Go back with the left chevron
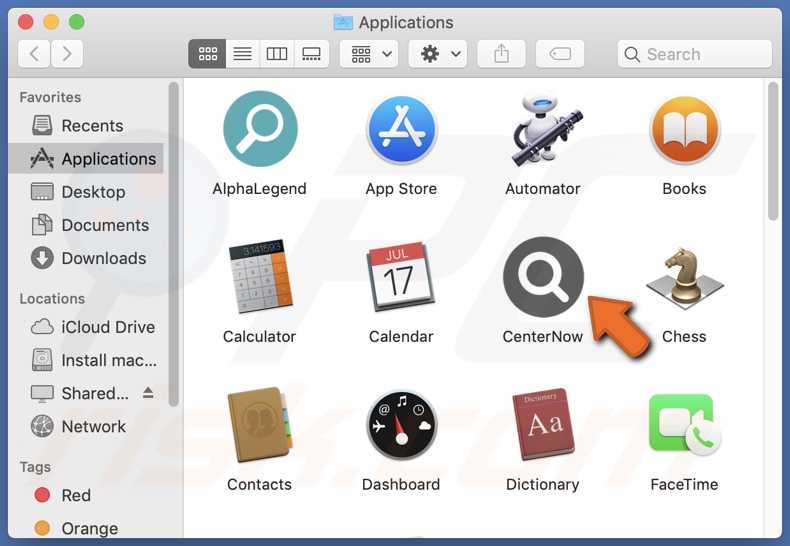Image resolution: width=790 pixels, height=546 pixels. (34, 54)
